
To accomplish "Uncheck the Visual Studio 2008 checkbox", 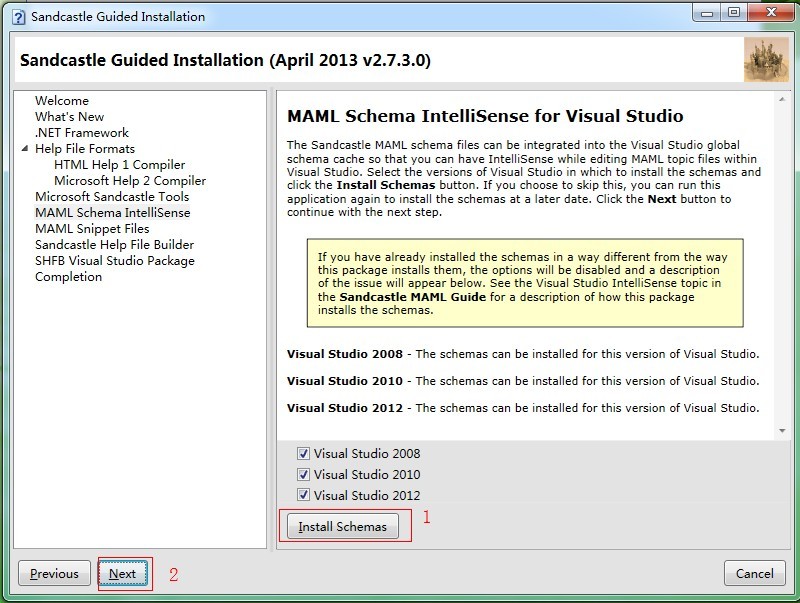I will 304,454.
